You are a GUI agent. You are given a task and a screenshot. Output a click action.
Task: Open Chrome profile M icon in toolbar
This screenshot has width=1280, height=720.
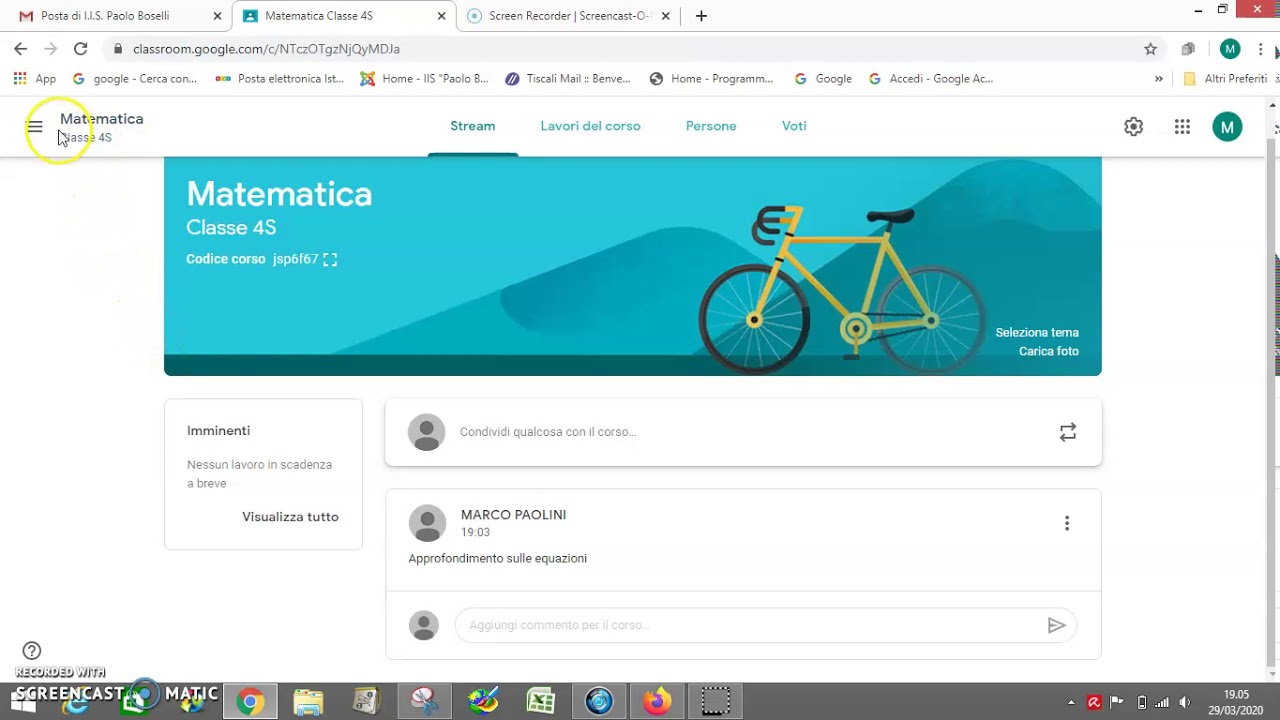[x=1230, y=49]
